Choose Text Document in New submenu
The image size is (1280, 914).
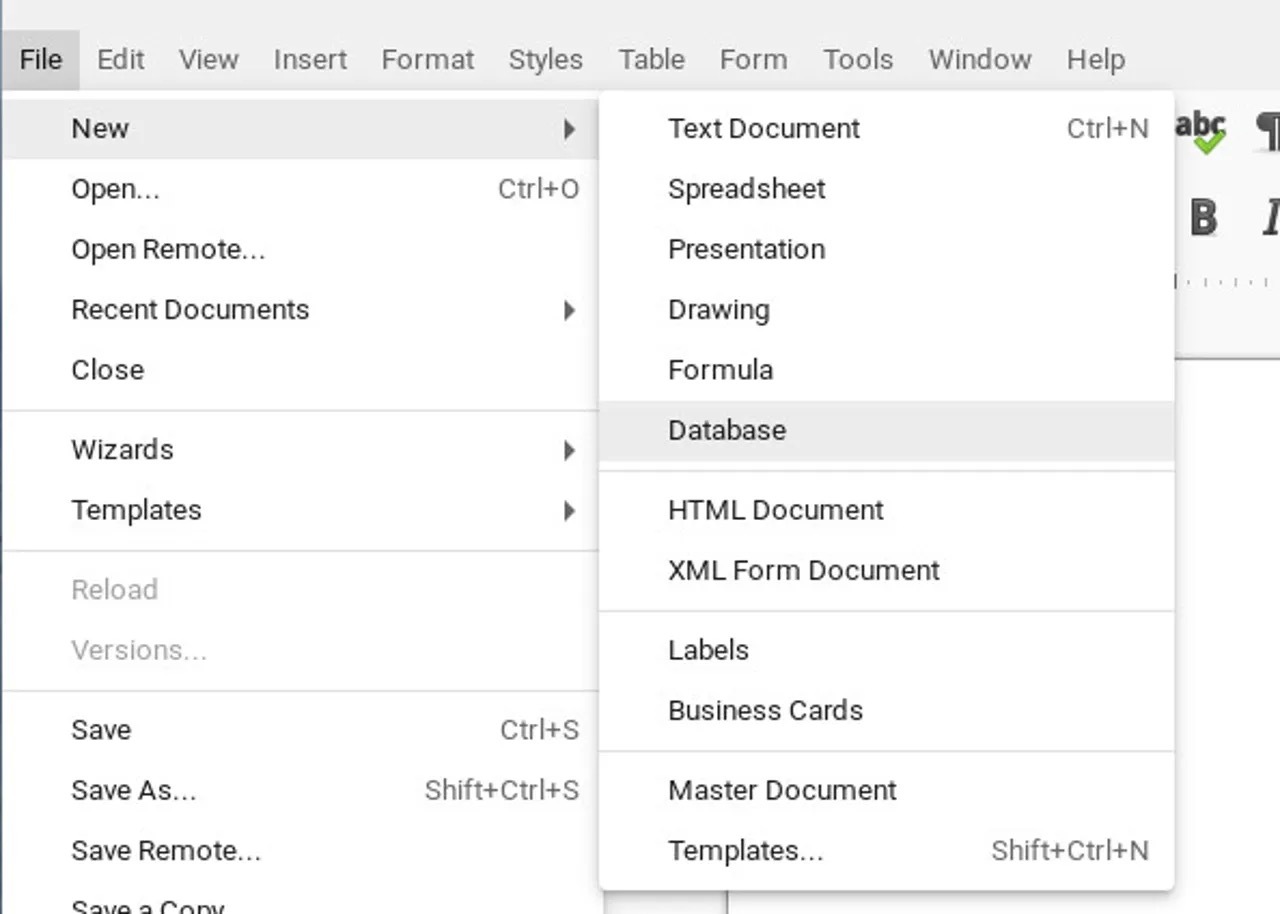pos(764,129)
